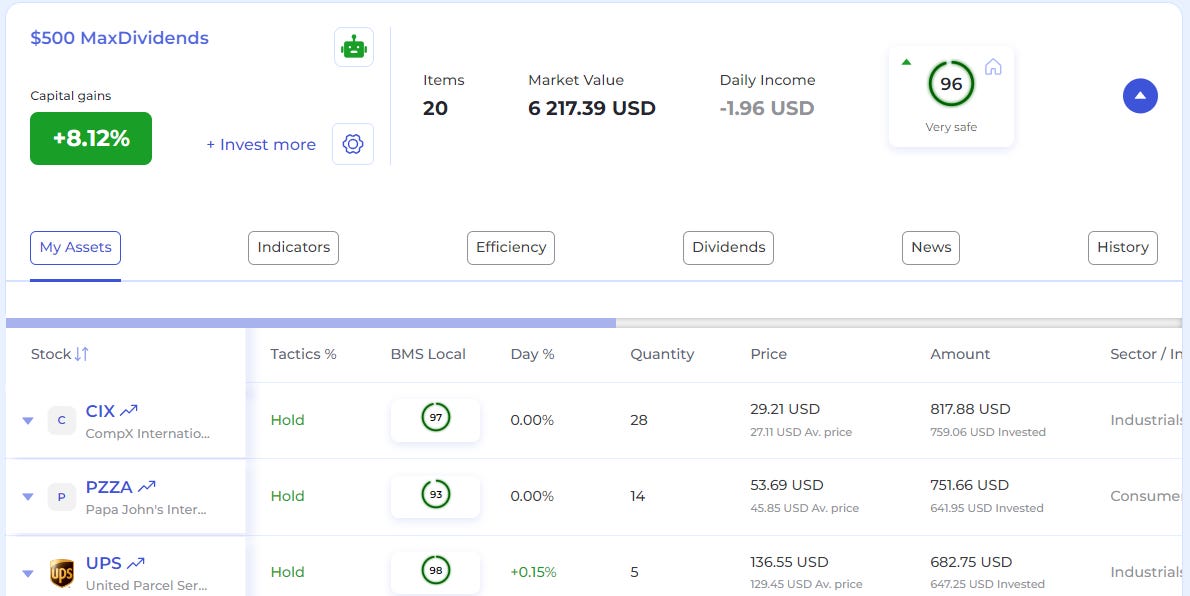Expand the CIX row details

click(x=28, y=421)
